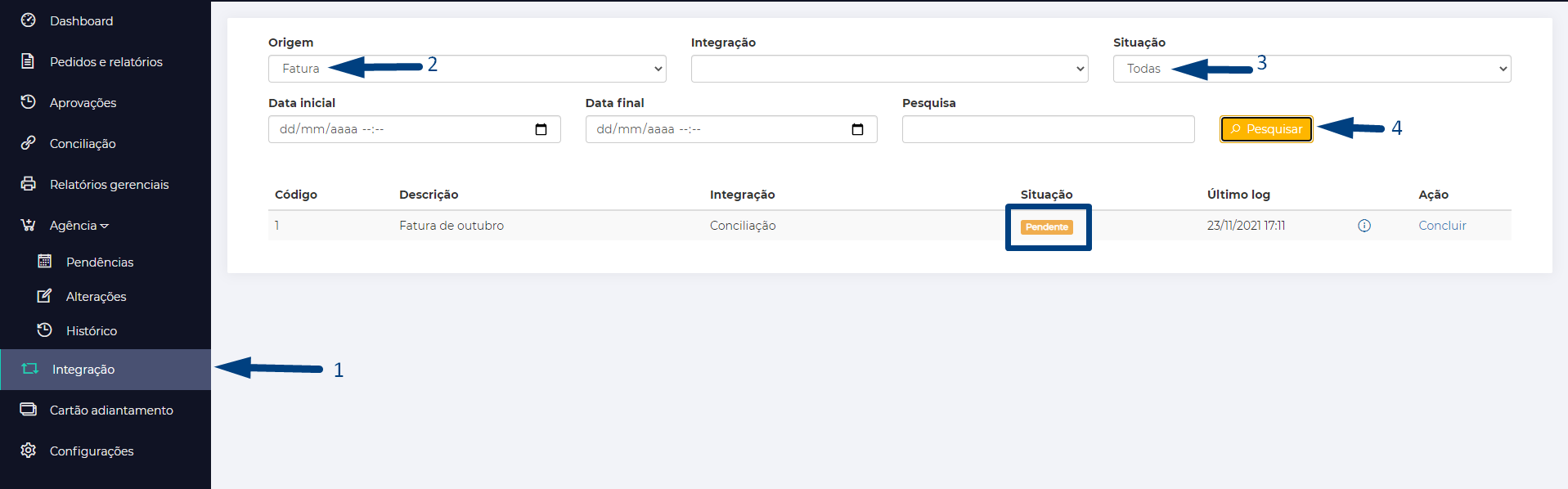
Task: Click the info icon next to último log
Action: tap(1364, 226)
